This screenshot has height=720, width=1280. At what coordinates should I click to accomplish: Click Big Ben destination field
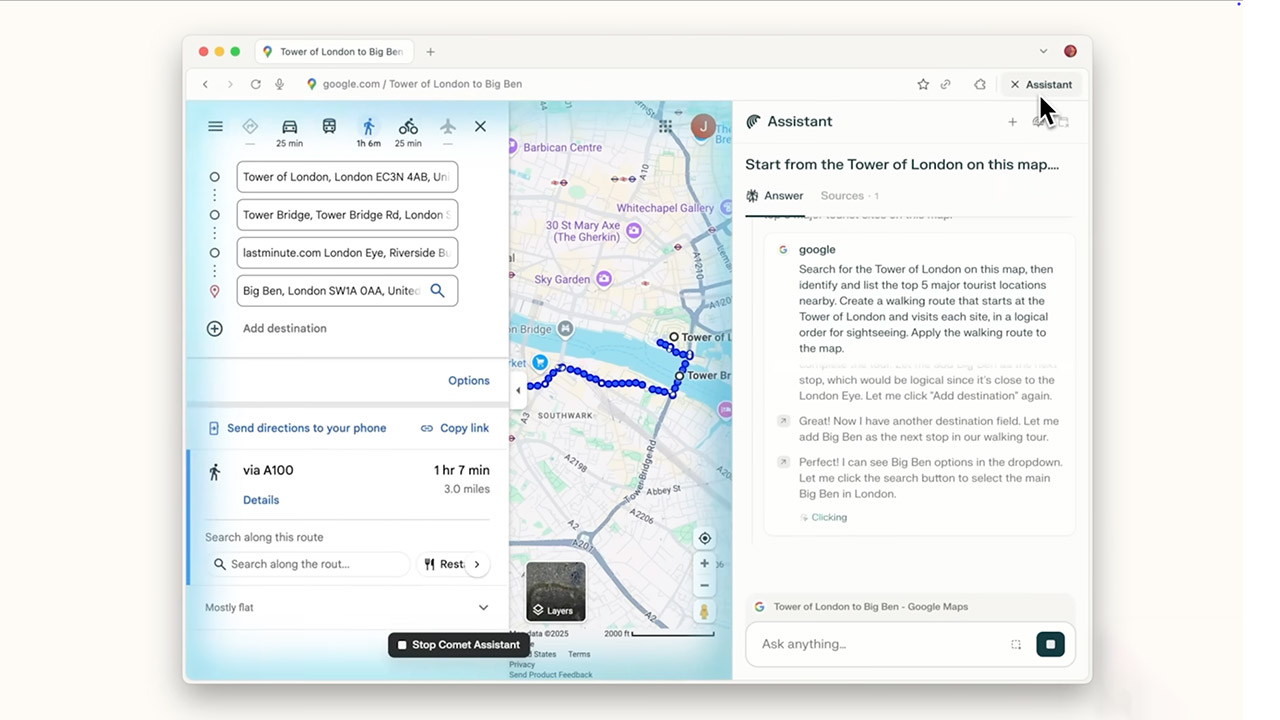(x=347, y=291)
